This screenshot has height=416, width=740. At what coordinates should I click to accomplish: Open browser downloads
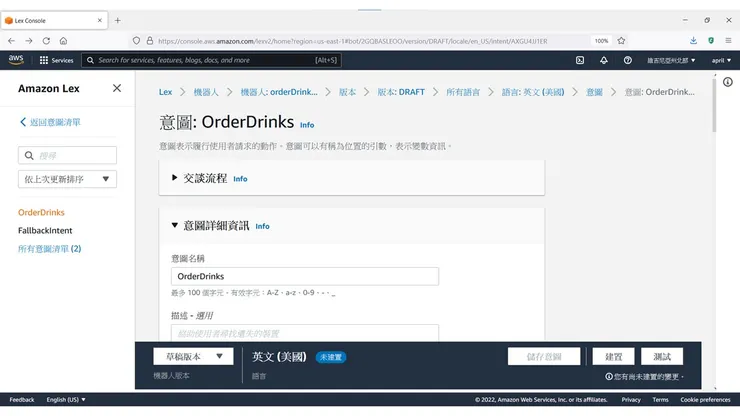693,41
